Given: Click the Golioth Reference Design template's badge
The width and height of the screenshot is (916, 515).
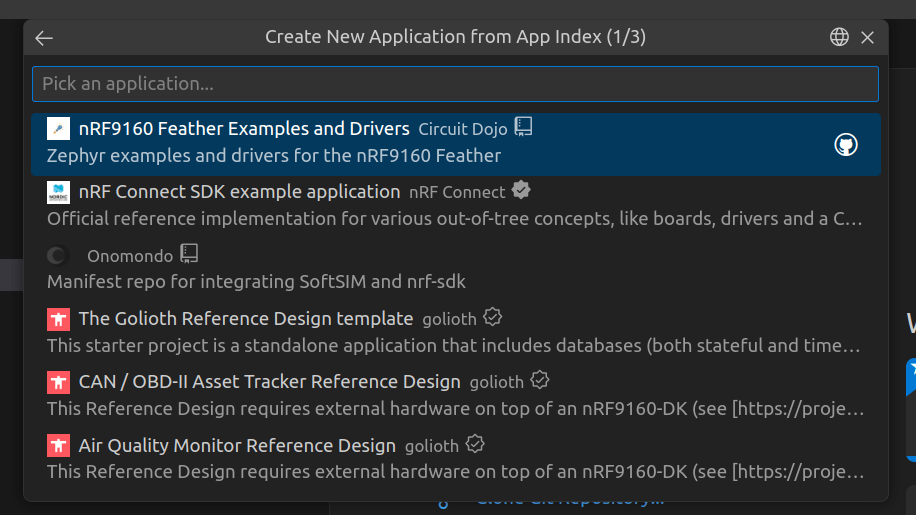Looking at the screenshot, I should click(x=492, y=317).
